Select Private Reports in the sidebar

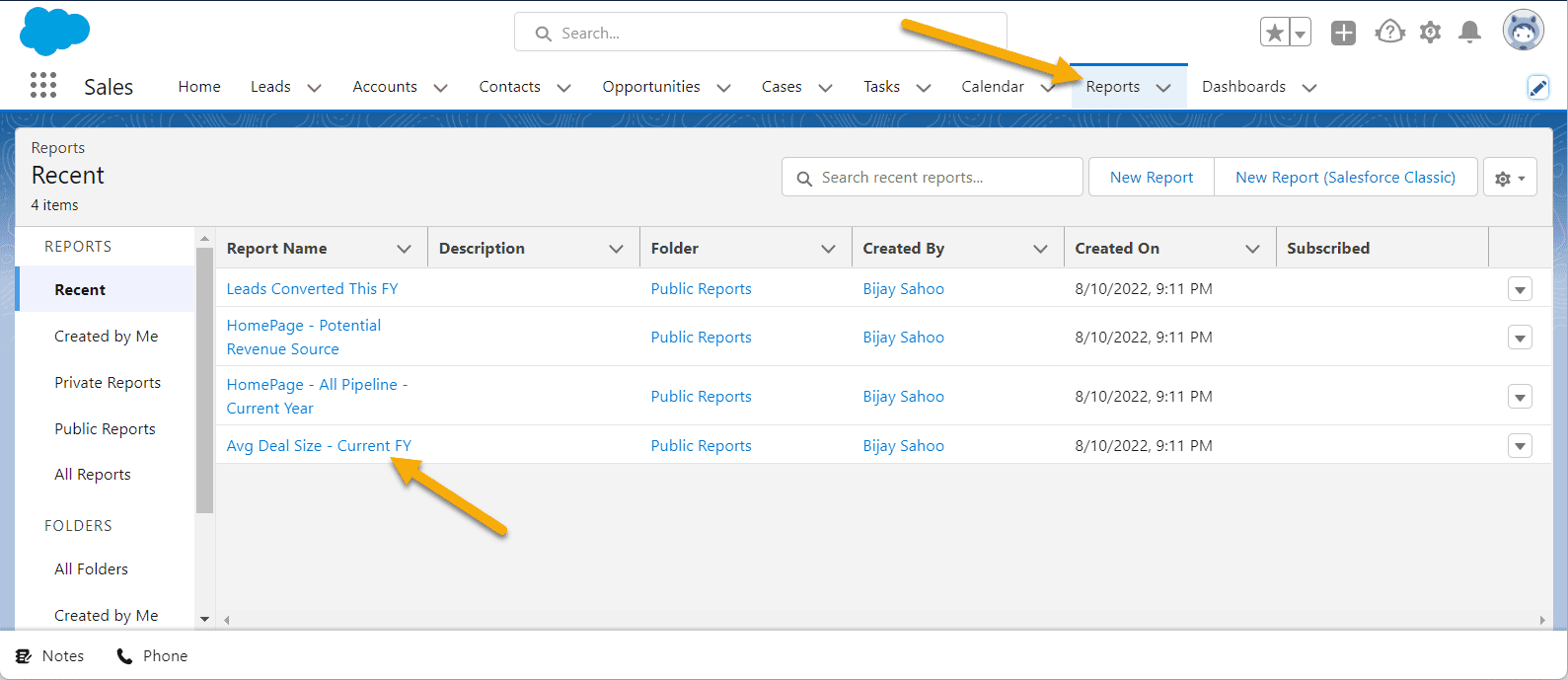click(108, 383)
